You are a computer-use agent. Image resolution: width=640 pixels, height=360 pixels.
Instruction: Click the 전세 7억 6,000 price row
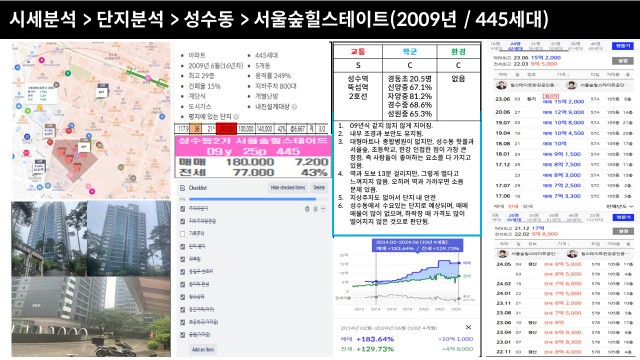click(563, 284)
